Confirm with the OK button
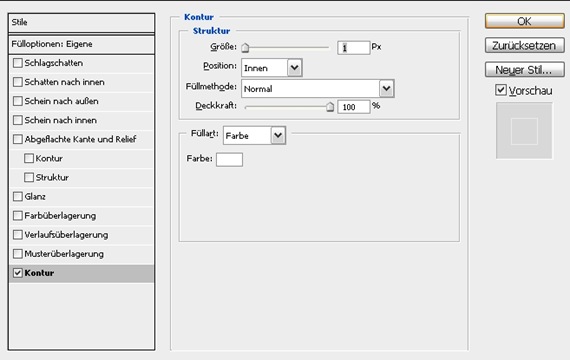 coord(525,21)
